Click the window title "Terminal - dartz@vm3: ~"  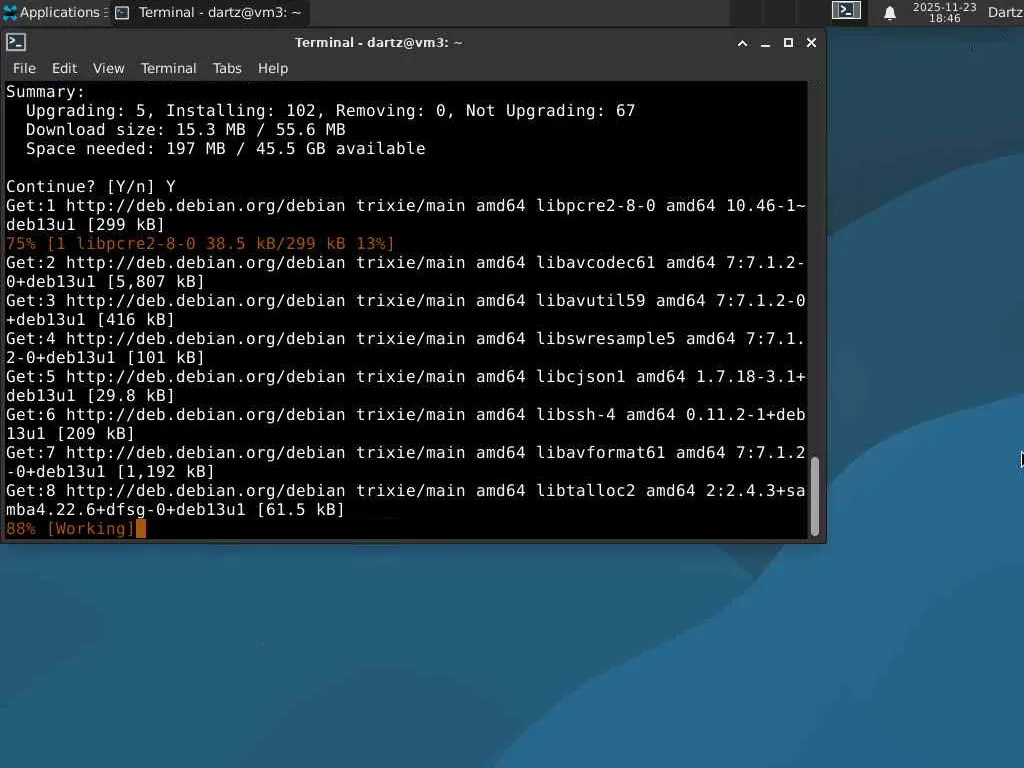click(379, 42)
